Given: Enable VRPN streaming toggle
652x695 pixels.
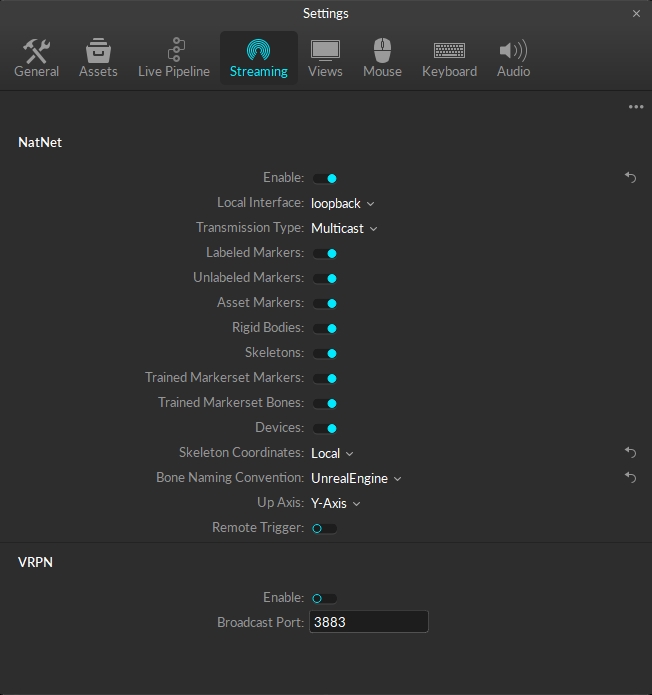Looking at the screenshot, I should [324, 598].
